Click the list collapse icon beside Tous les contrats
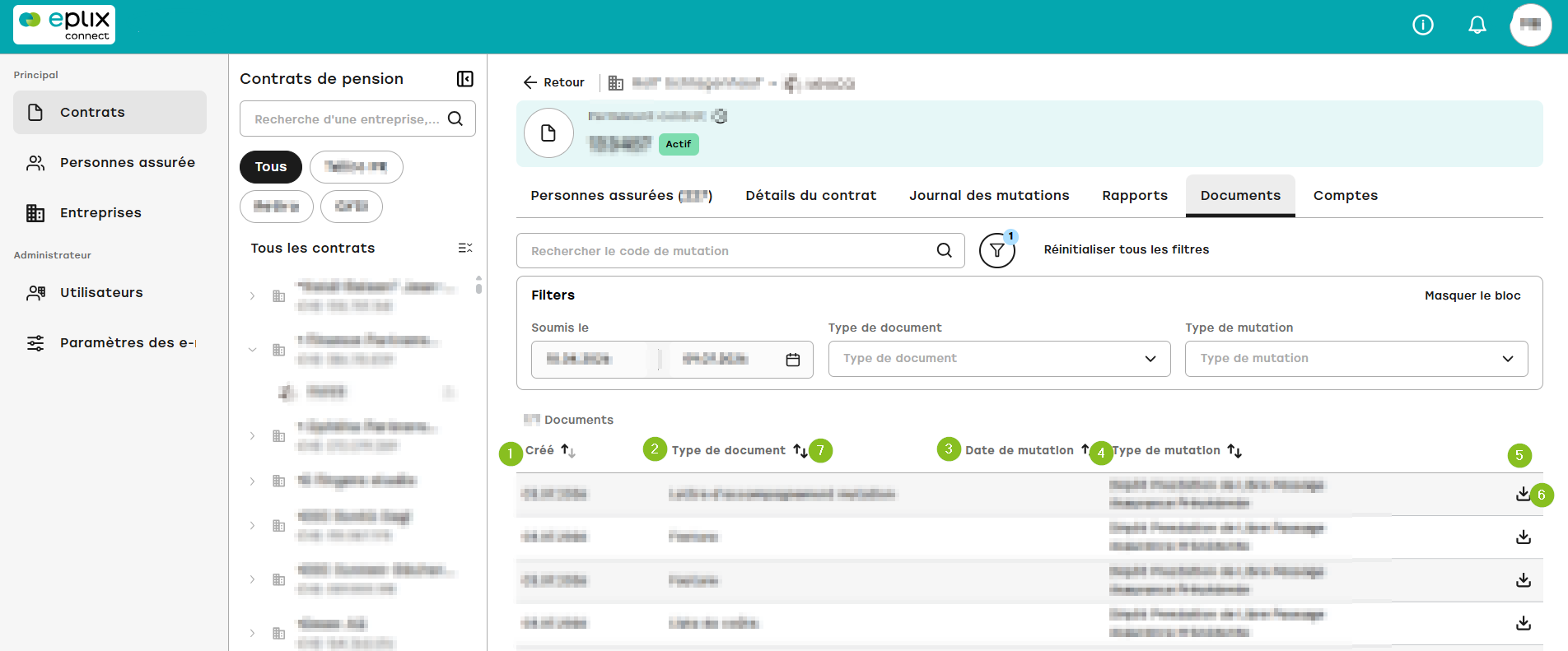 [465, 248]
